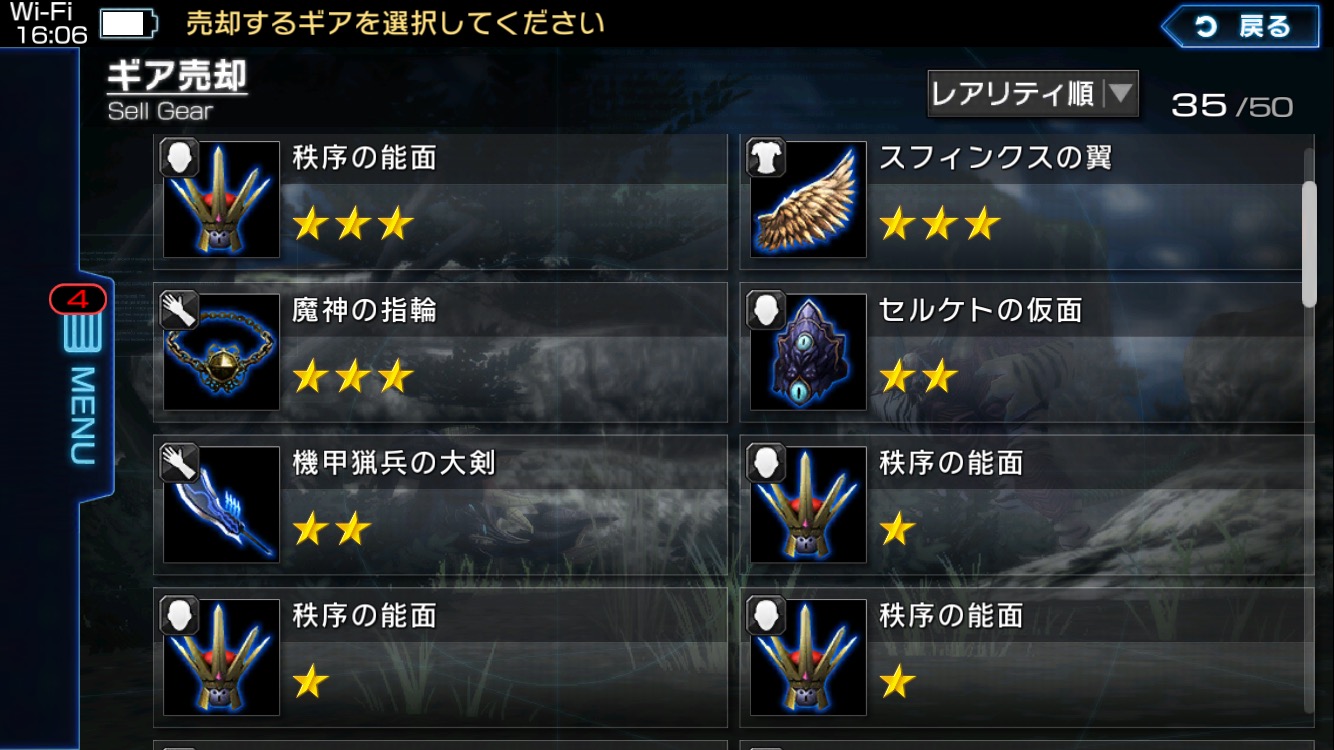Choose the 魔神の指輪 ring icon
1334x750 pixels.
(x=221, y=351)
